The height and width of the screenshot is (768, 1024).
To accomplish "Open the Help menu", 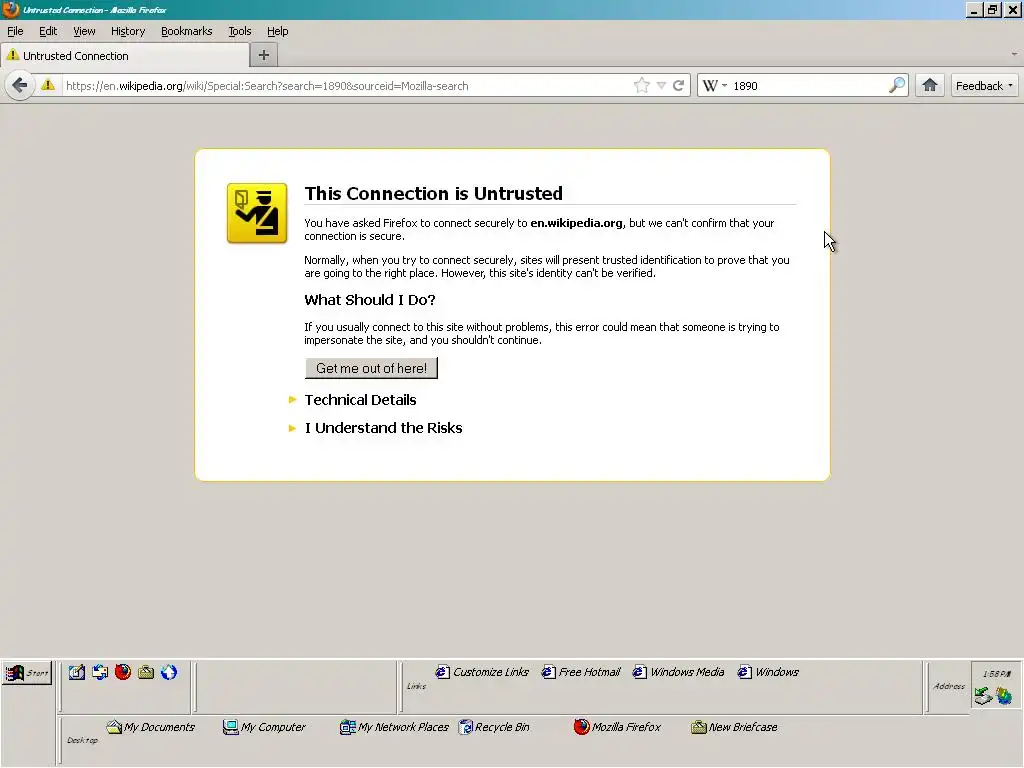I will [278, 31].
